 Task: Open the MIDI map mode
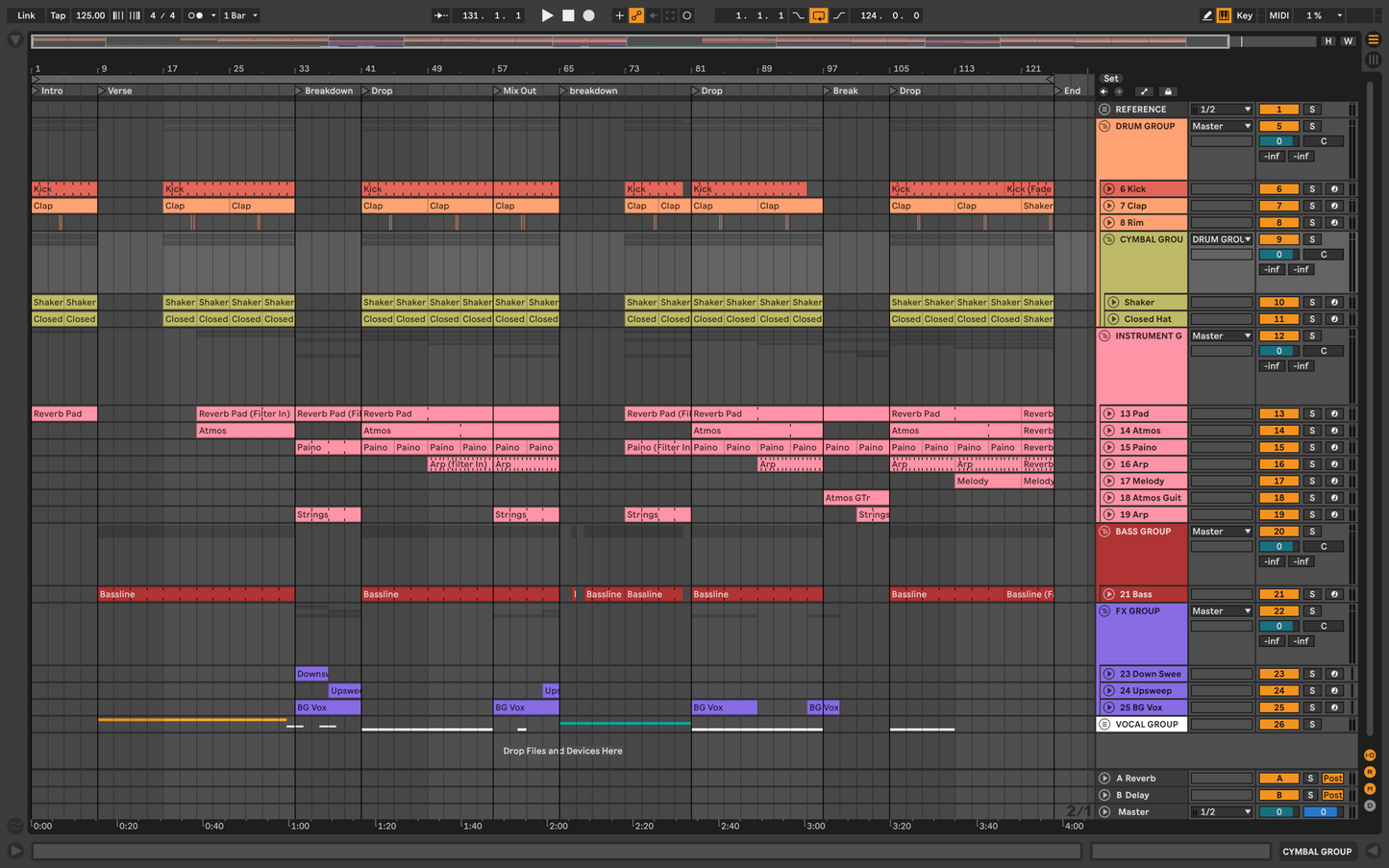pyautogui.click(x=1278, y=15)
